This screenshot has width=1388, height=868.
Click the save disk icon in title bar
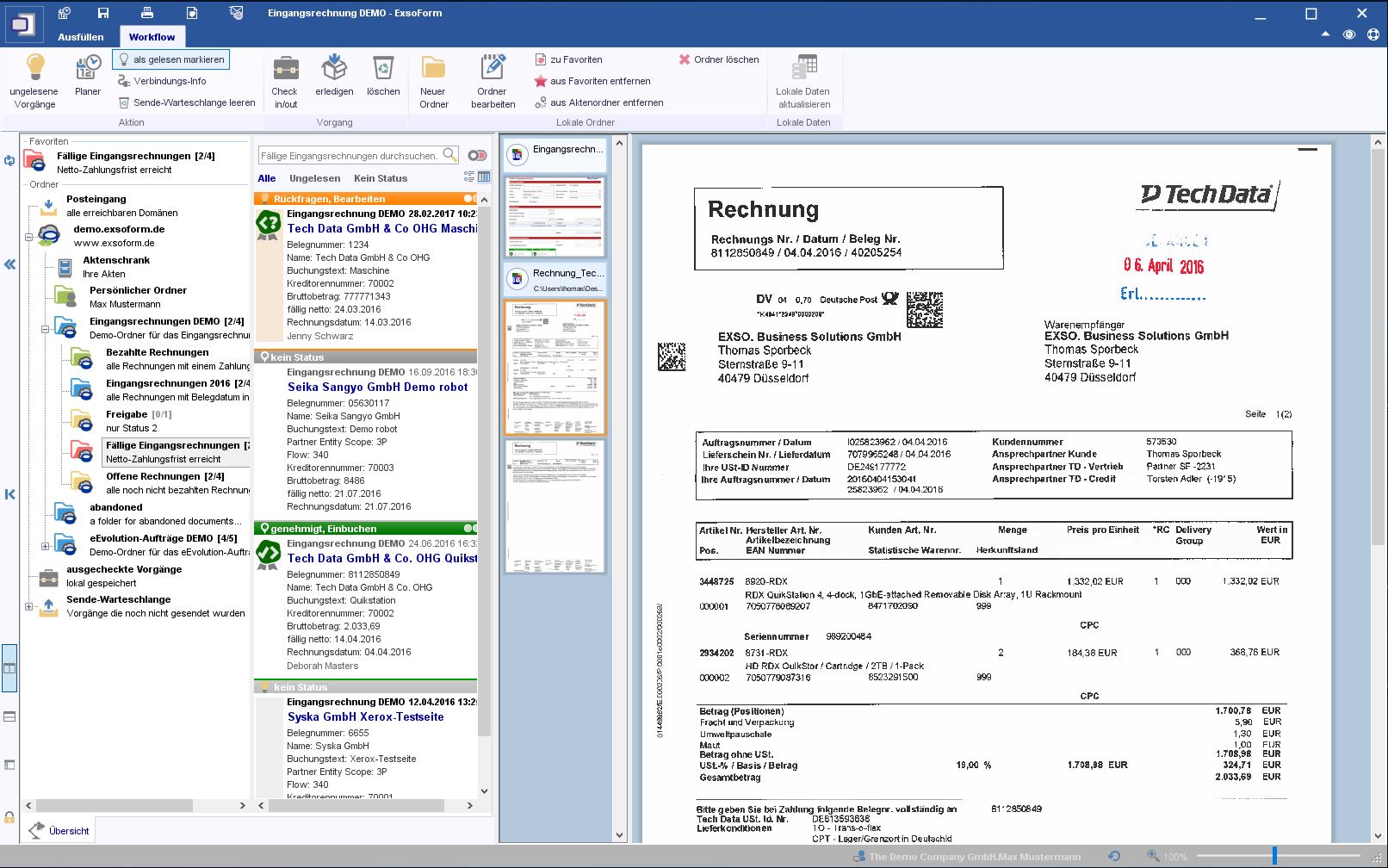click(x=103, y=13)
